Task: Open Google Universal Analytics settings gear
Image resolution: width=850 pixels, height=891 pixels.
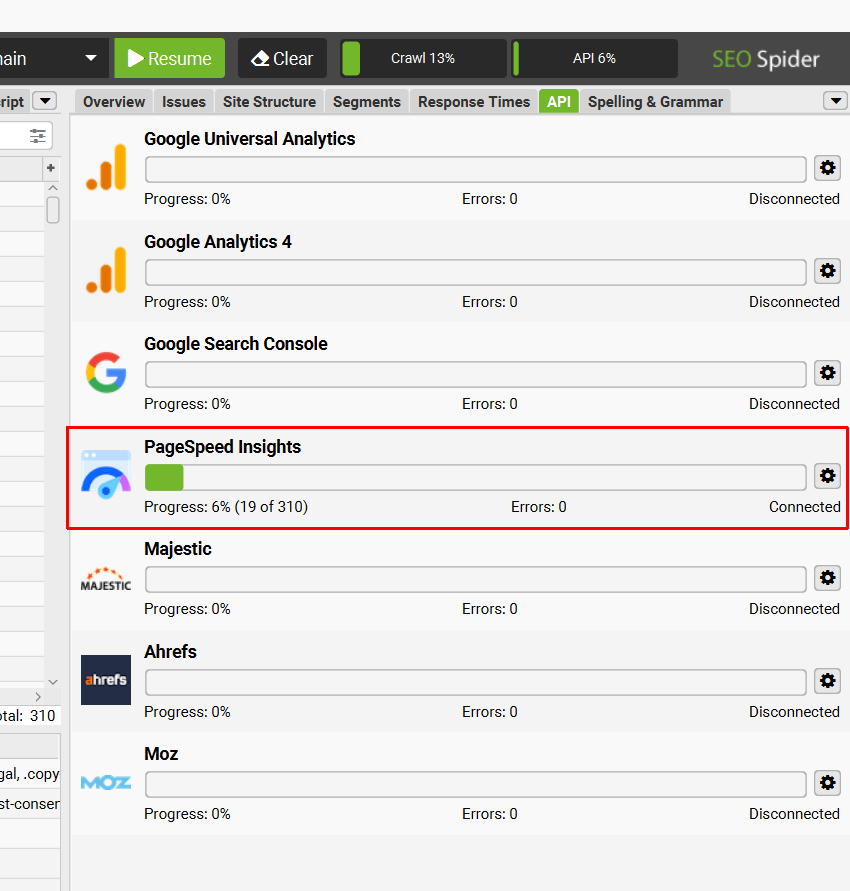Action: click(827, 168)
